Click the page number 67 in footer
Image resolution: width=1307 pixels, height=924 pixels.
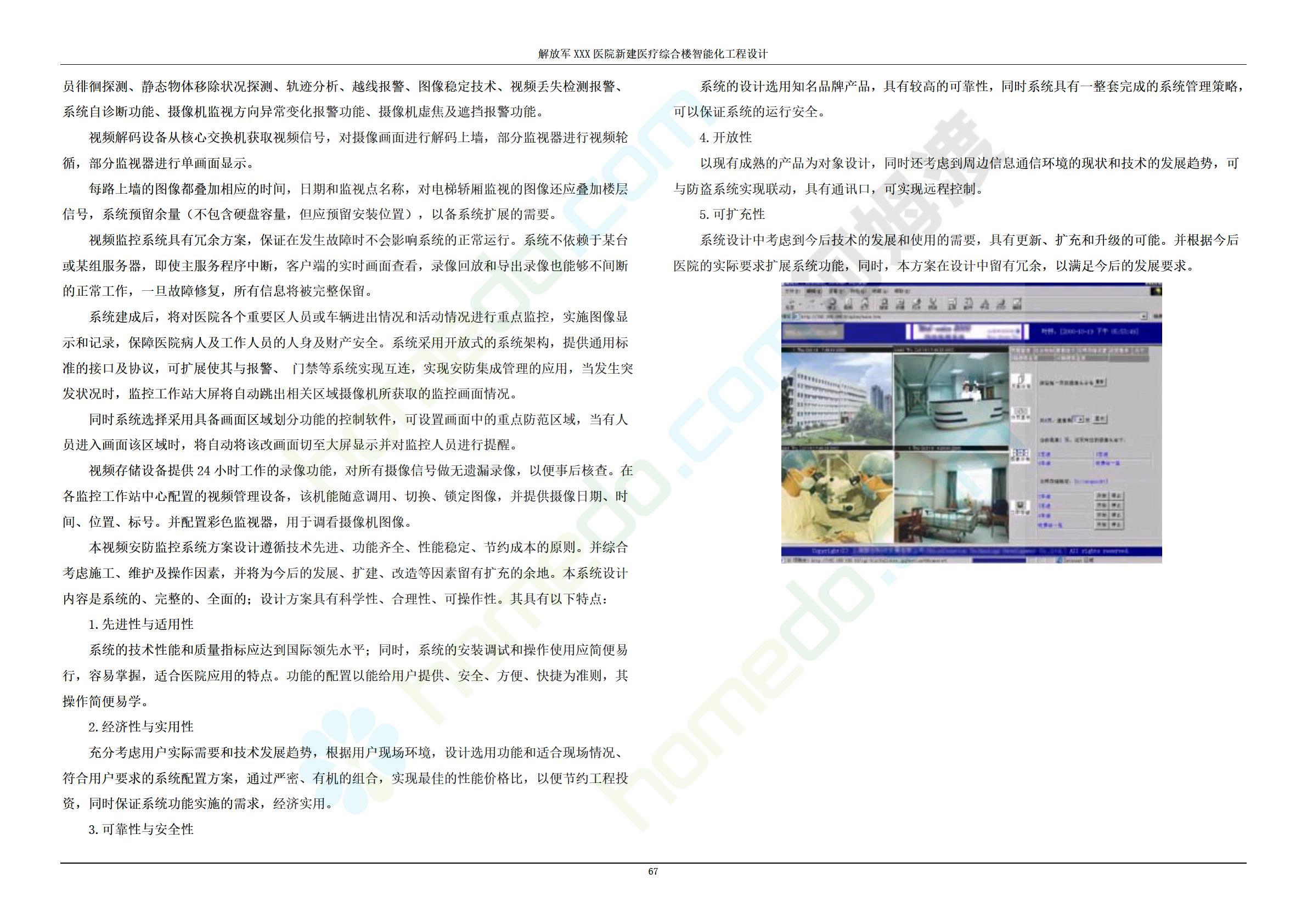pos(653,871)
